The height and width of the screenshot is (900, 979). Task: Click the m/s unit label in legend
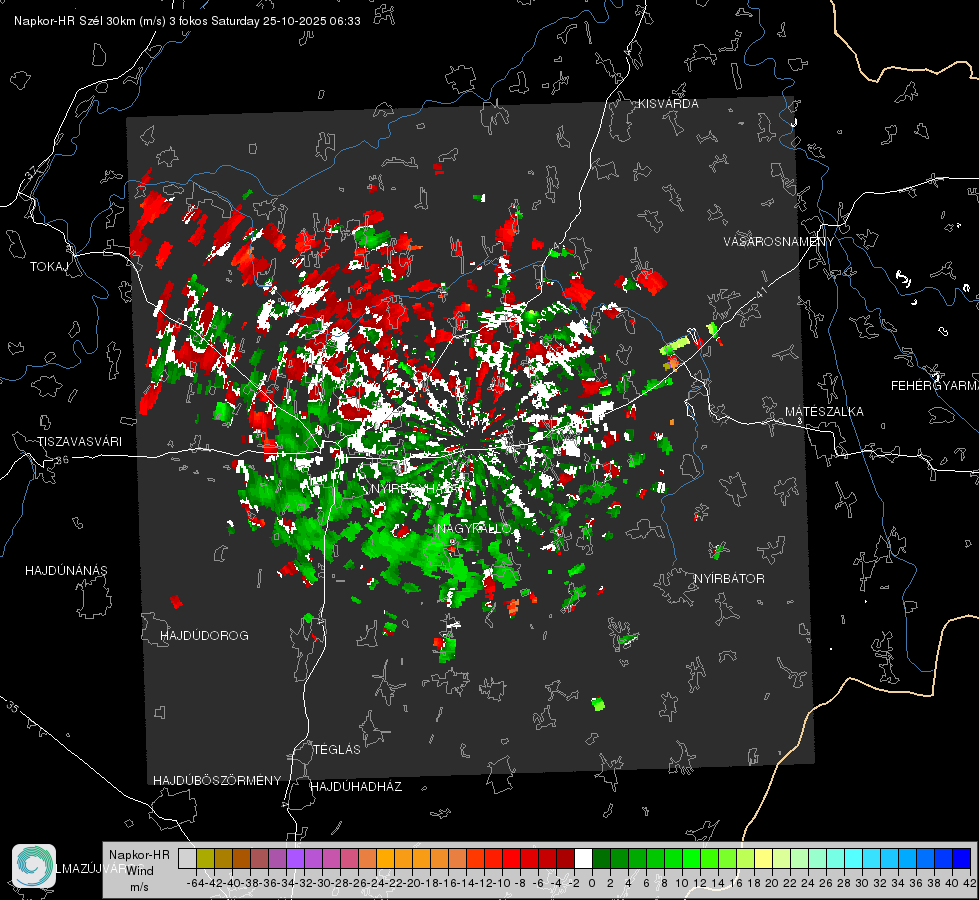click(139, 887)
